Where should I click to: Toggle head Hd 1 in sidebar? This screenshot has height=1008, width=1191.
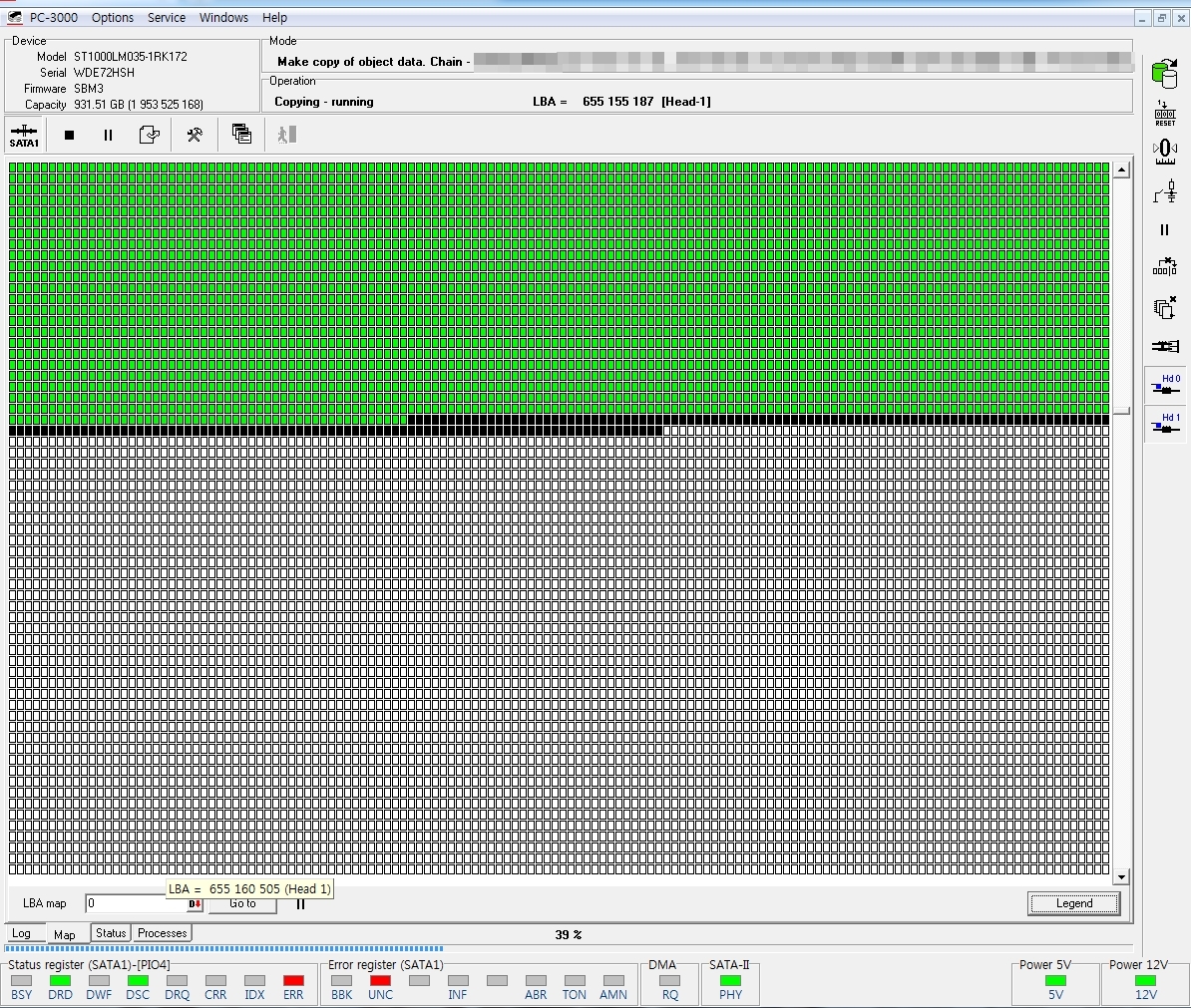click(1165, 424)
